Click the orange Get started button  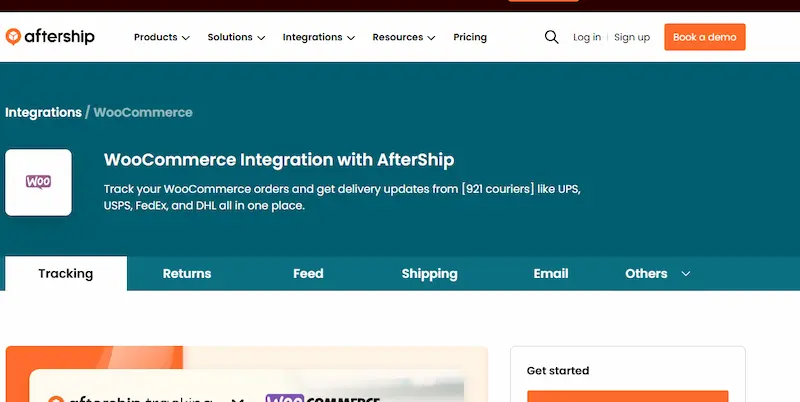click(627, 396)
